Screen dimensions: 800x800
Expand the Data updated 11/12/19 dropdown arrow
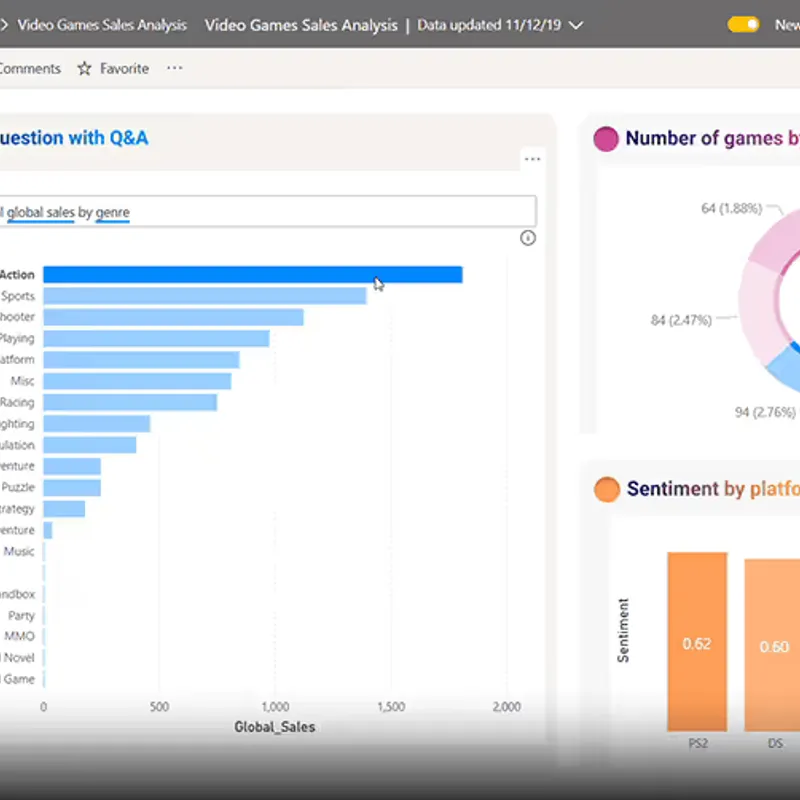[x=576, y=25]
